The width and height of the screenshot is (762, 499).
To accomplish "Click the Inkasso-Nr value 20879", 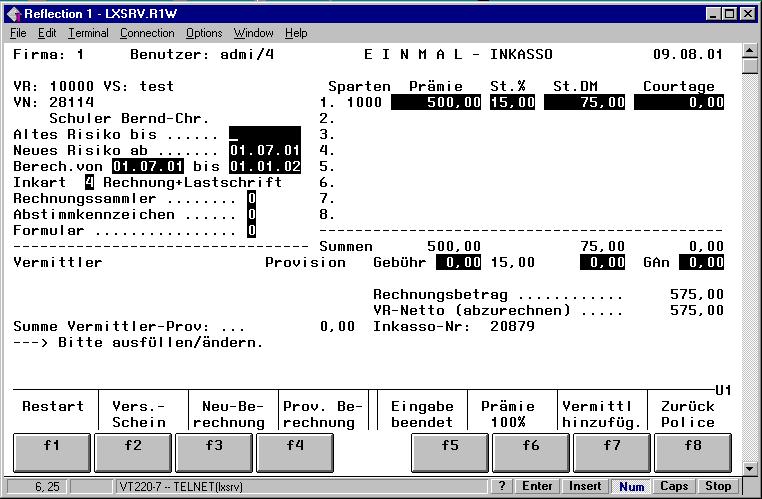I will 512,326.
